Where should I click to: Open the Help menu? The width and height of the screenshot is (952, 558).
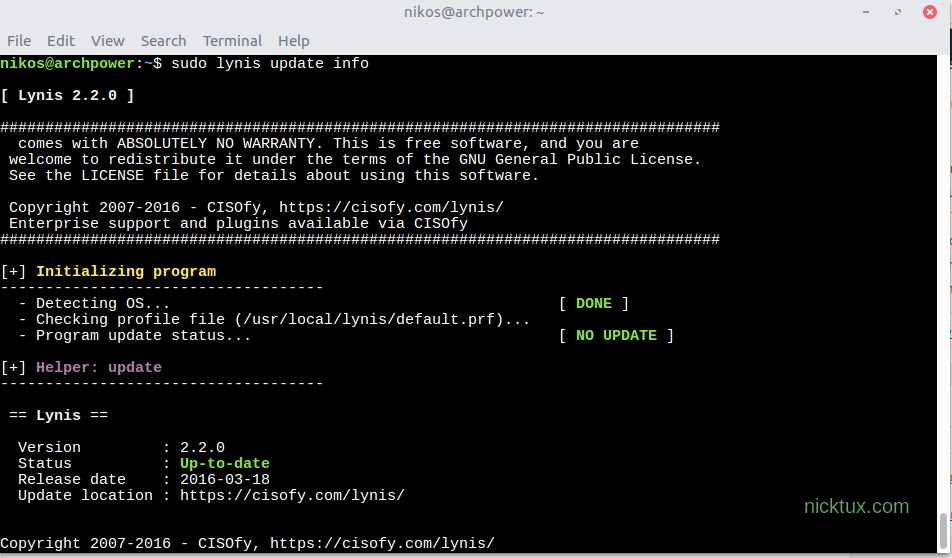[293, 41]
